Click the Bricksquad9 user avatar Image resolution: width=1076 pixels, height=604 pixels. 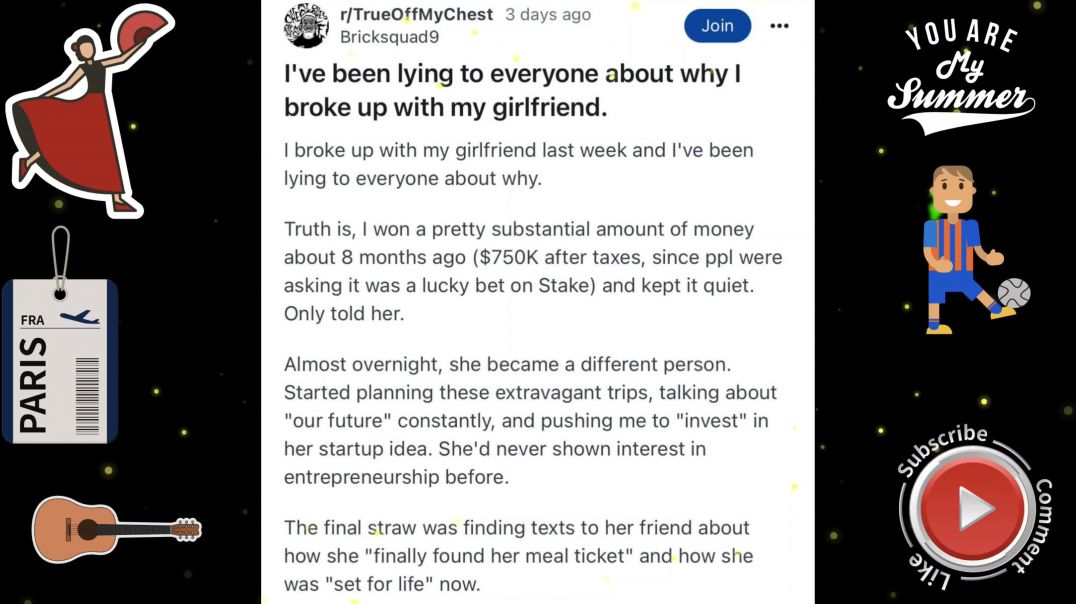[306, 26]
